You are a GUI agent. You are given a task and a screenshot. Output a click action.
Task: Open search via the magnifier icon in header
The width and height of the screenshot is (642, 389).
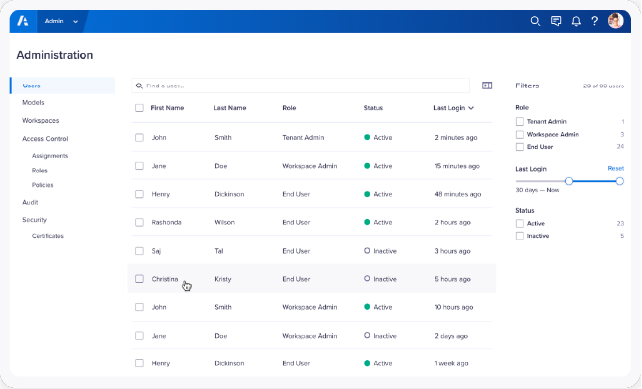535,21
